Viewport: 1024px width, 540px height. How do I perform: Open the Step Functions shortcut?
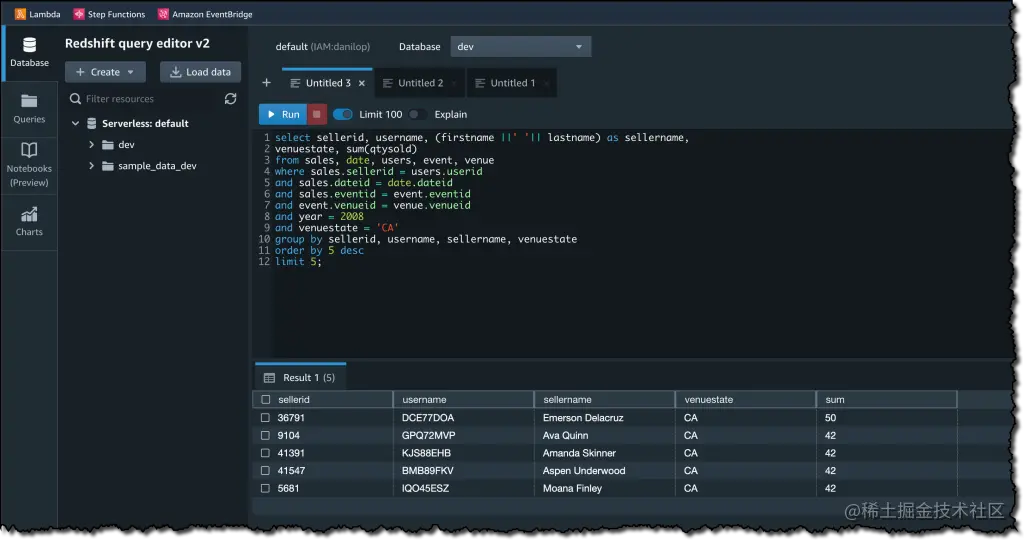click(109, 14)
